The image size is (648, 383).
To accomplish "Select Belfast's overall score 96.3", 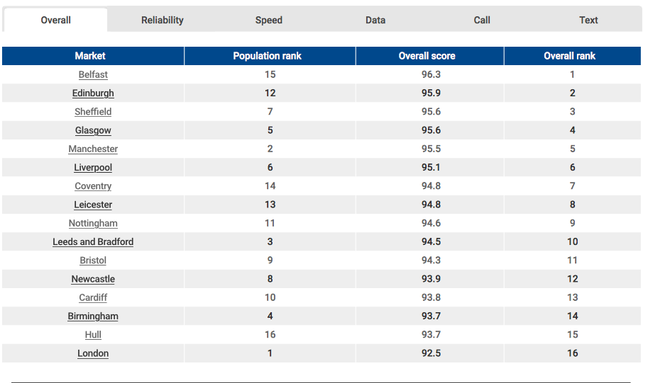I will click(431, 74).
